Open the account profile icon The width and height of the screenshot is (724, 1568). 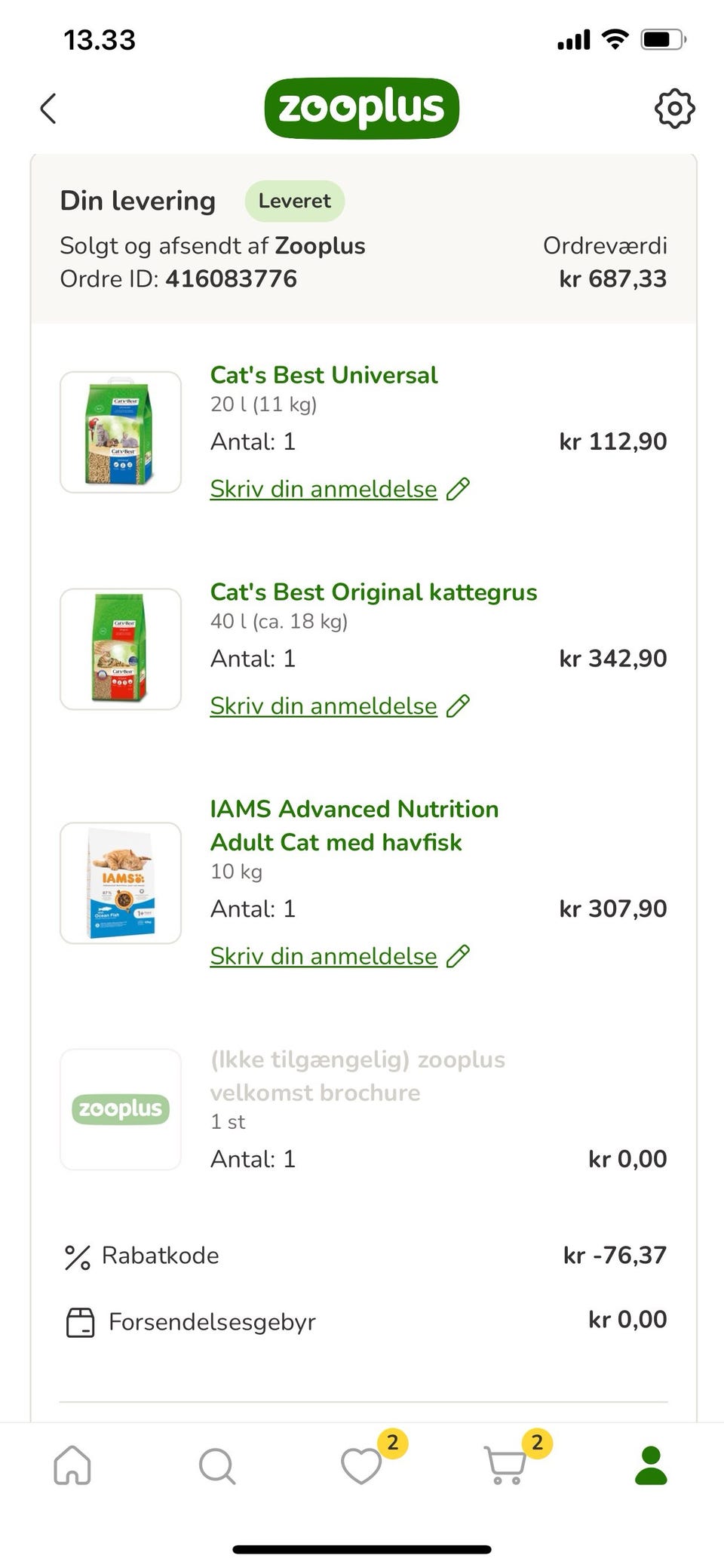651,1465
